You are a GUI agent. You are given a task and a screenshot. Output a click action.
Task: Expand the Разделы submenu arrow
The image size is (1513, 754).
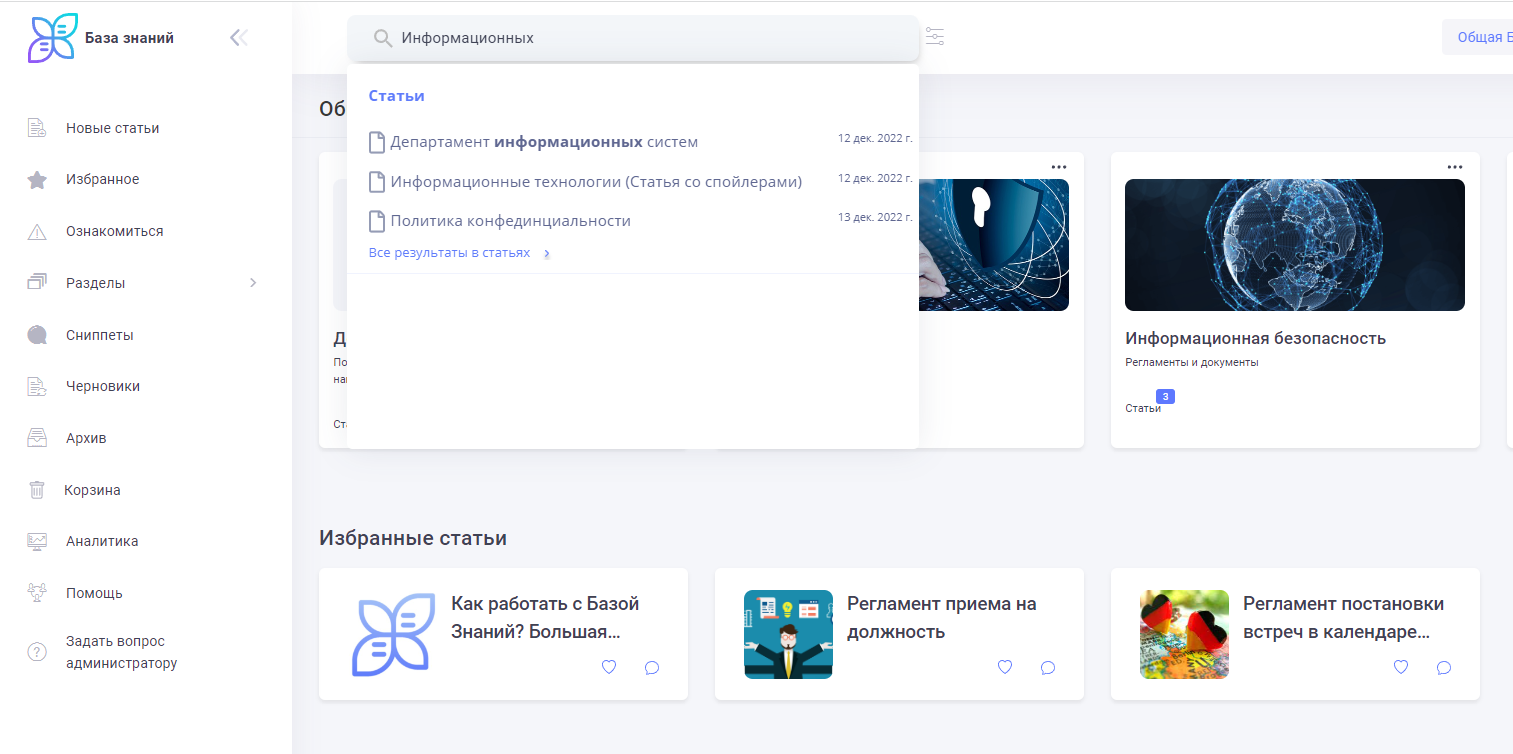pos(253,283)
